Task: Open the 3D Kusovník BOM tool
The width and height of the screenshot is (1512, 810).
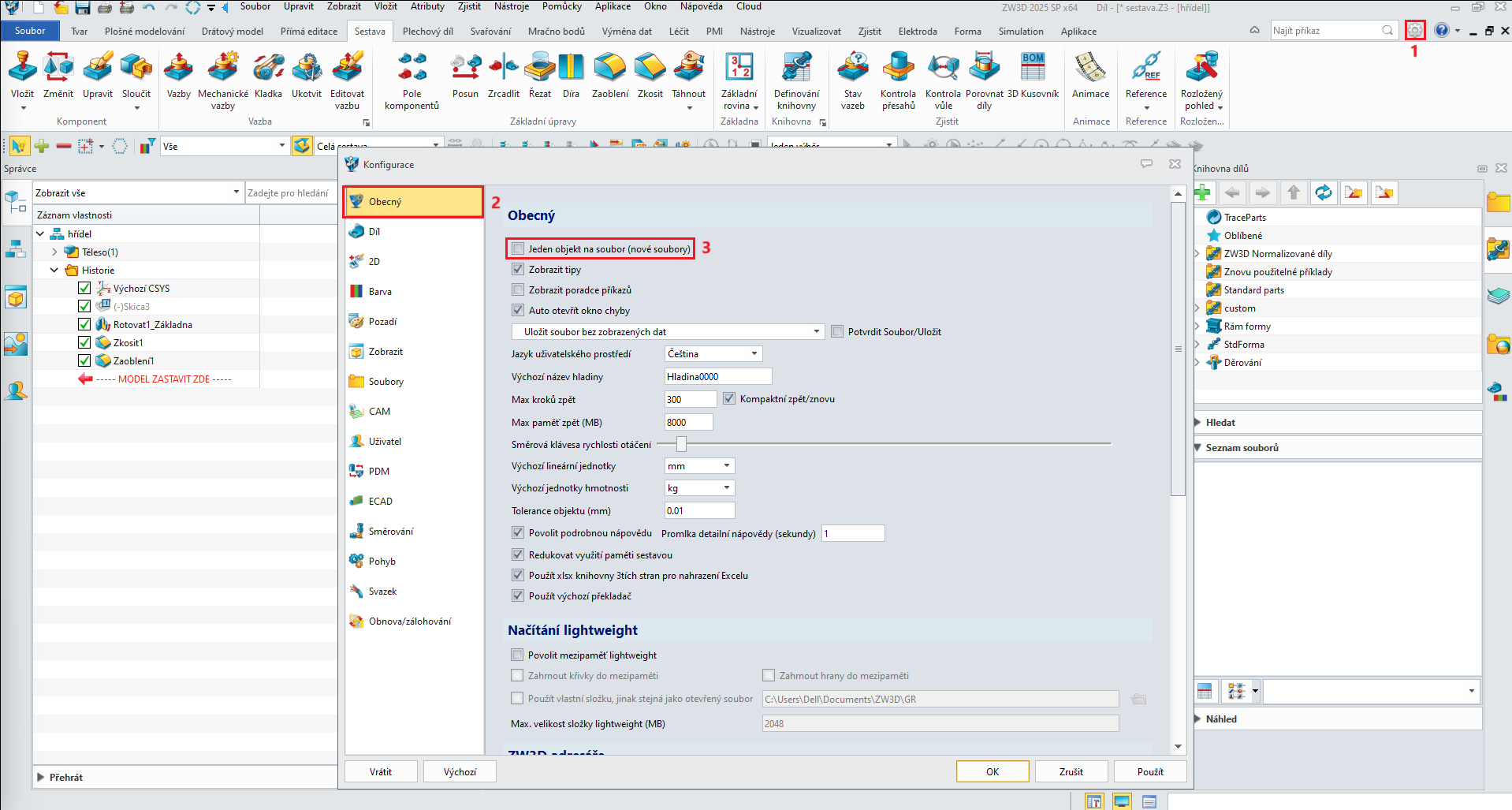Action: (1033, 69)
